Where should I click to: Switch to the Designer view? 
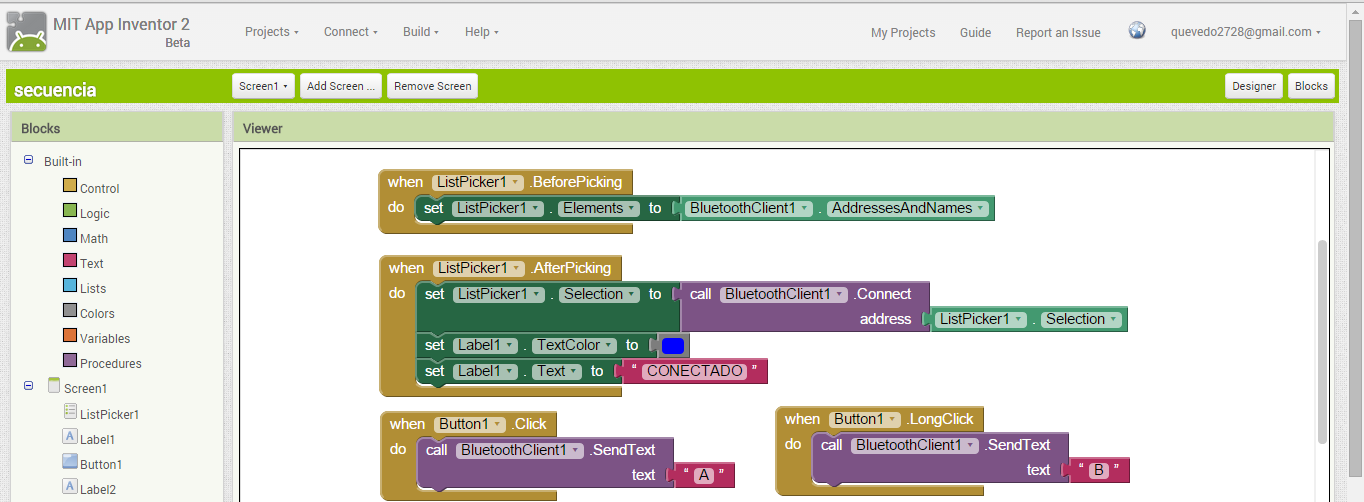click(1254, 86)
